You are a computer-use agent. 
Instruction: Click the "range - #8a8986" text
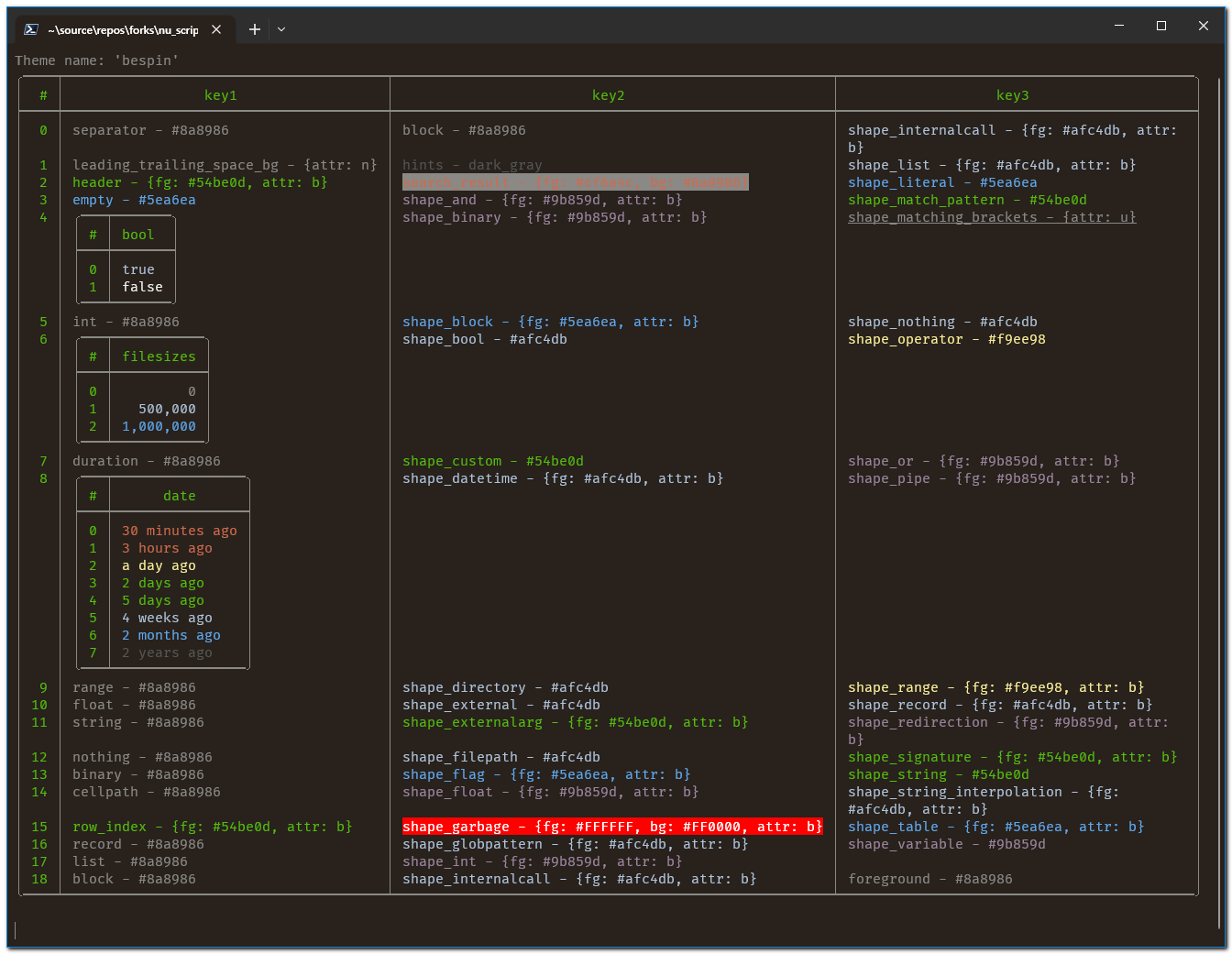point(134,687)
